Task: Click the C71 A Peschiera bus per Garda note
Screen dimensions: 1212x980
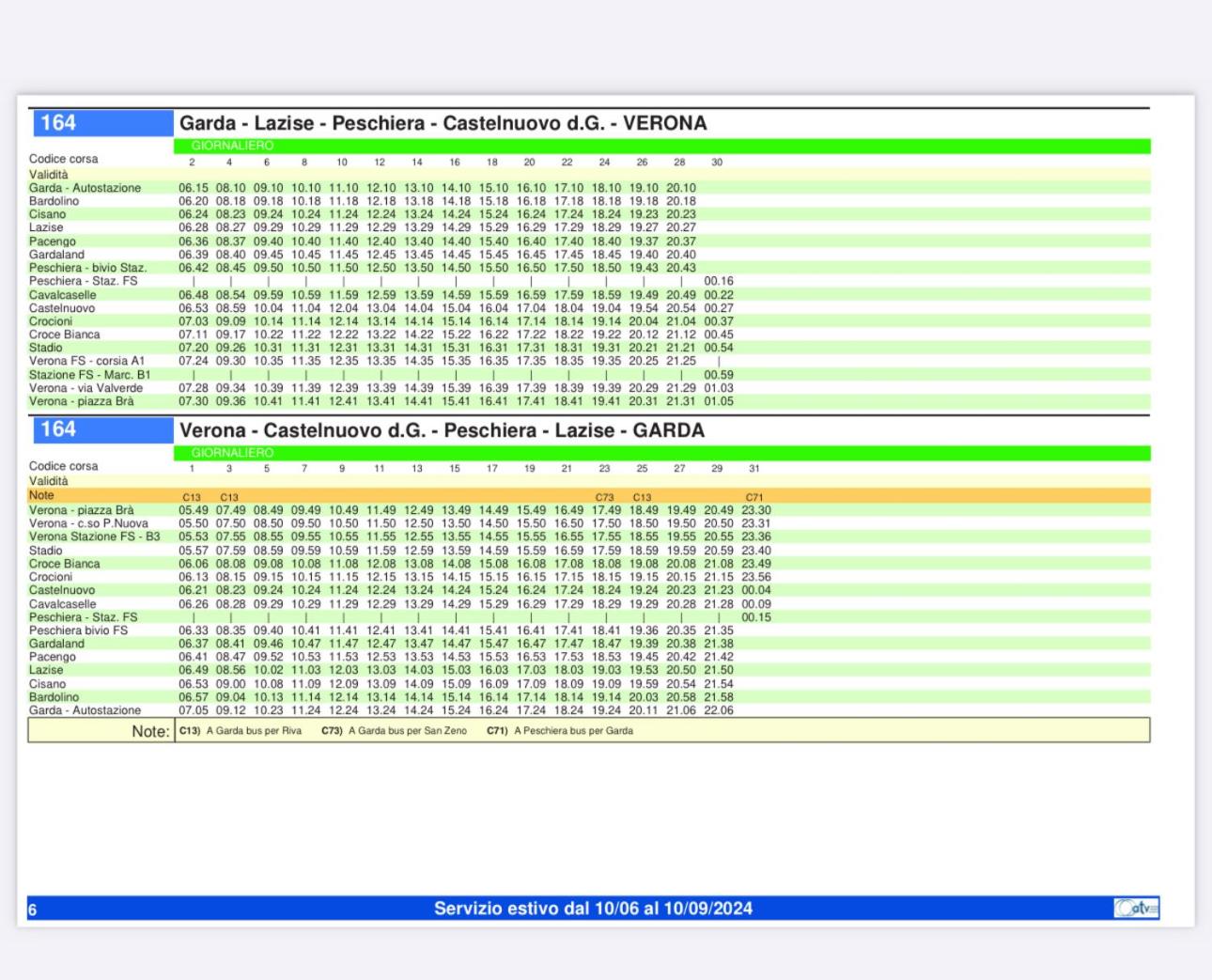Action: click(x=560, y=730)
